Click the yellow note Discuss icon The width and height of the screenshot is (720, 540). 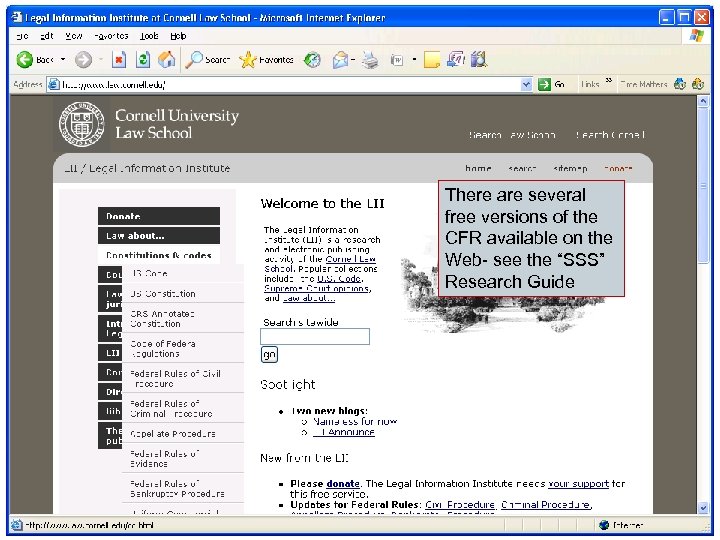click(432, 60)
